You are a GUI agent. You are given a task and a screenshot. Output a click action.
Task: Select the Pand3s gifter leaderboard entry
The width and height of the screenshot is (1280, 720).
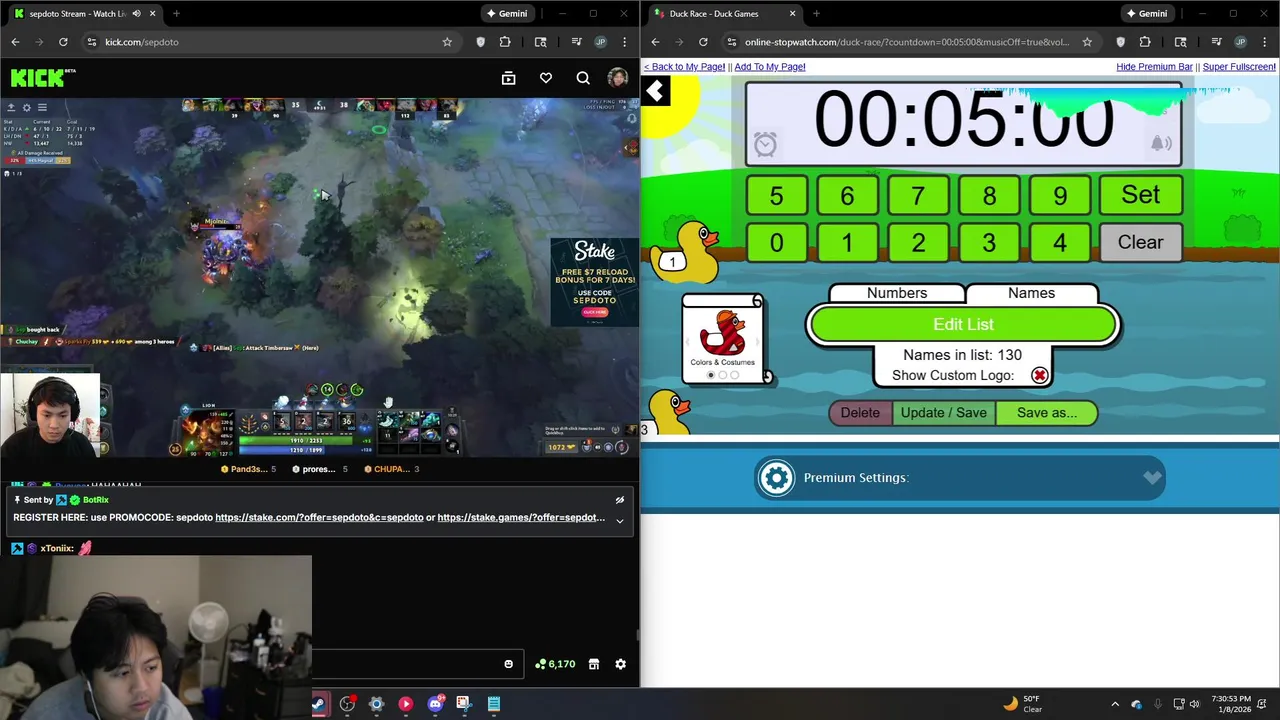(249, 469)
